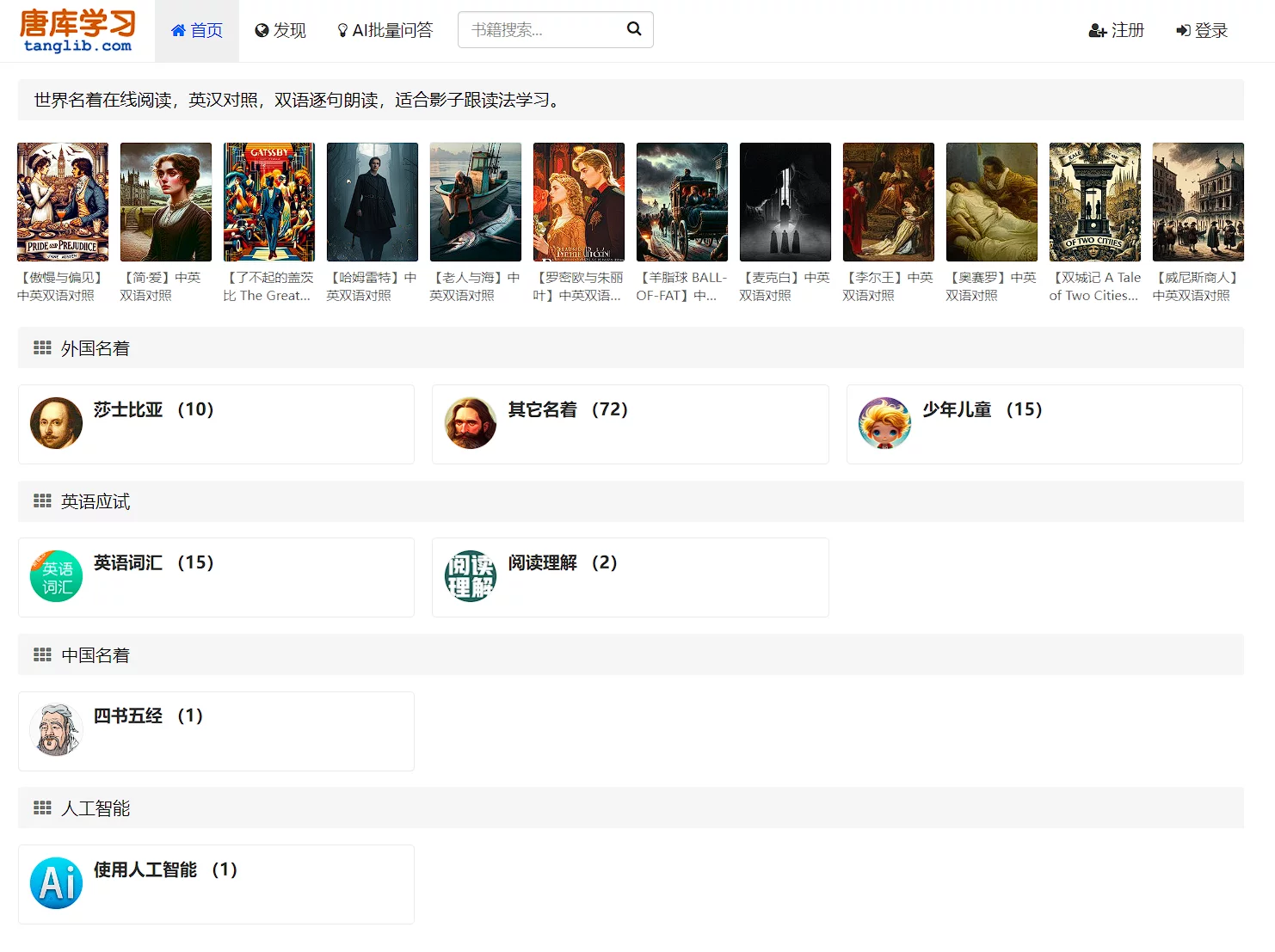
Task: Open the Confucius 四书五经 icon
Action: click(56, 729)
